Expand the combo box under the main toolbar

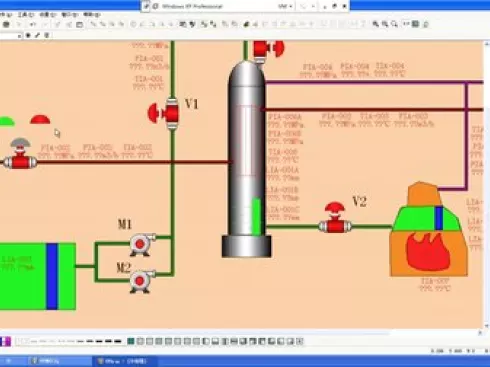[x=19, y=36]
